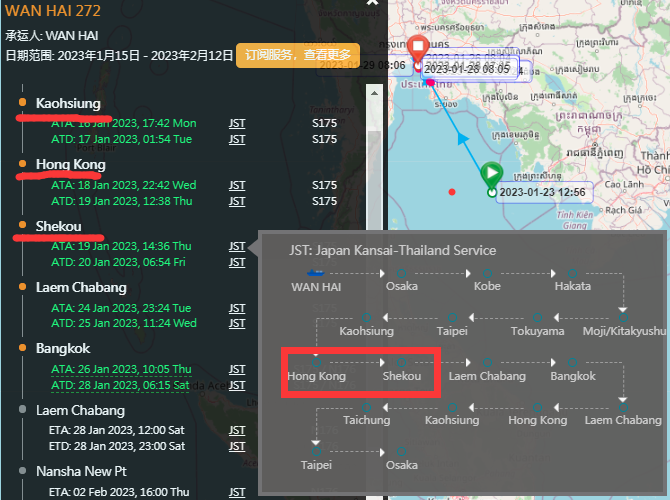Click the Taichung stop in service route
The width and height of the screenshot is (670, 500).
coord(367,420)
